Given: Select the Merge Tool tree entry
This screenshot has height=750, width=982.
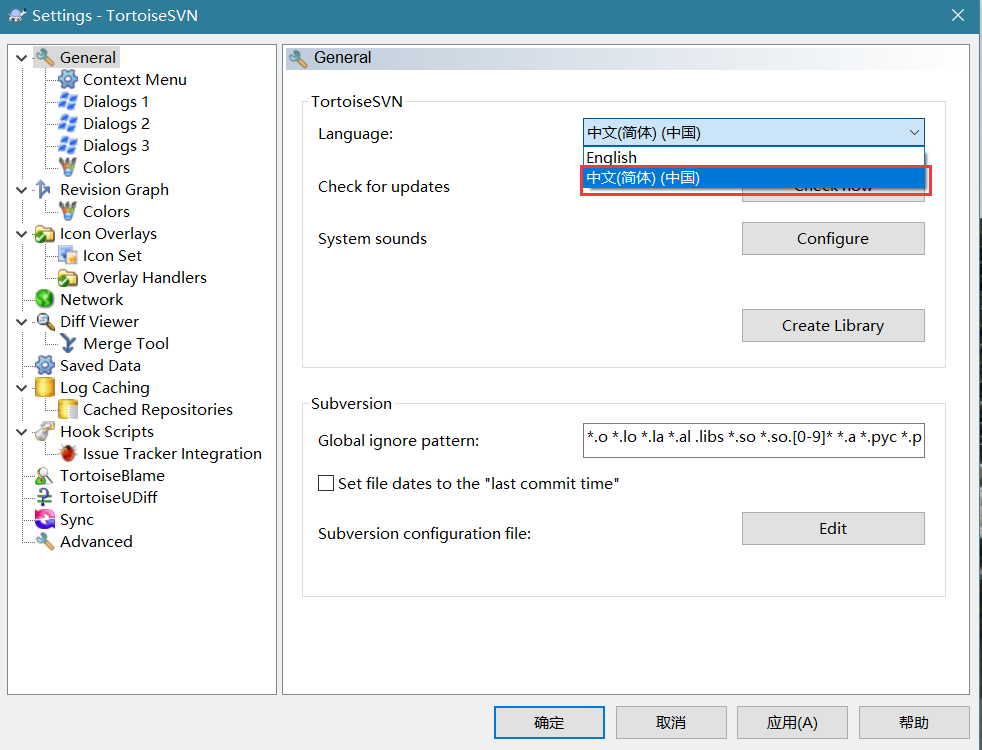Looking at the screenshot, I should pyautogui.click(x=126, y=343).
